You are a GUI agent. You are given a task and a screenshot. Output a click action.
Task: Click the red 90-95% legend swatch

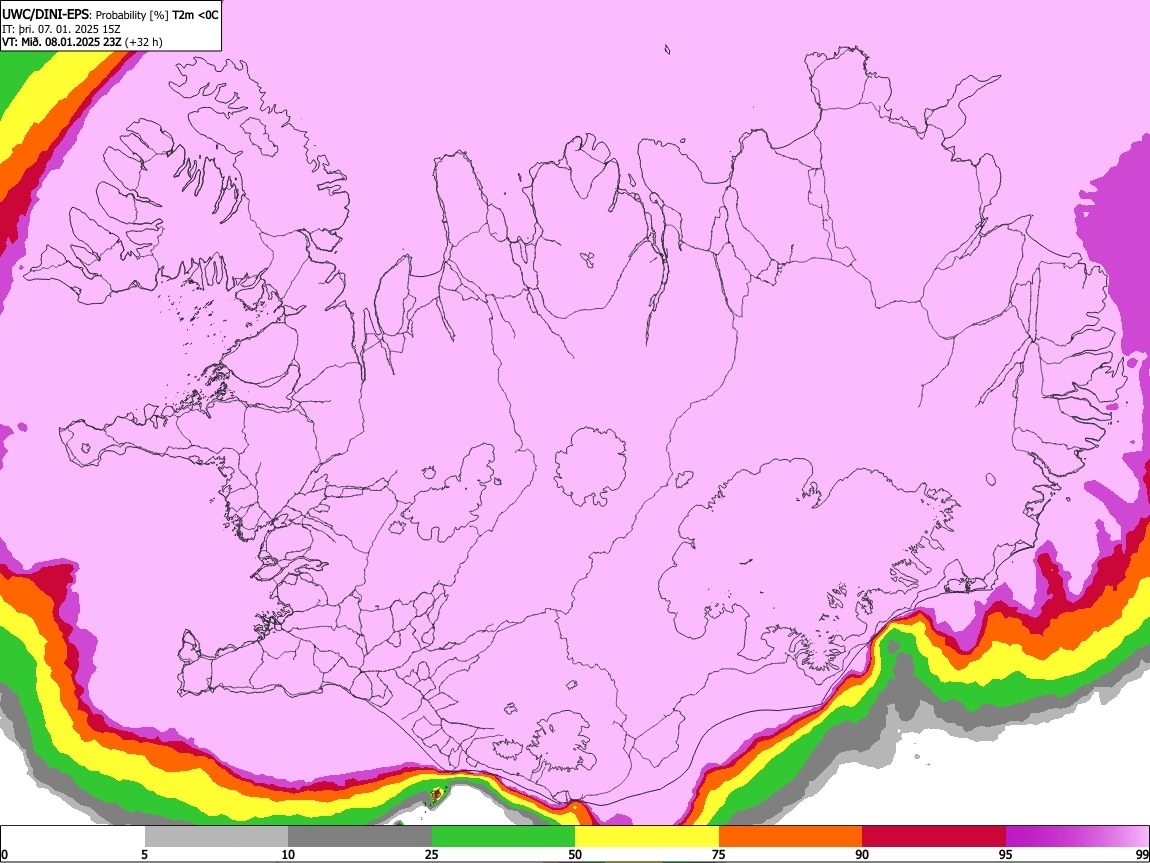click(934, 837)
